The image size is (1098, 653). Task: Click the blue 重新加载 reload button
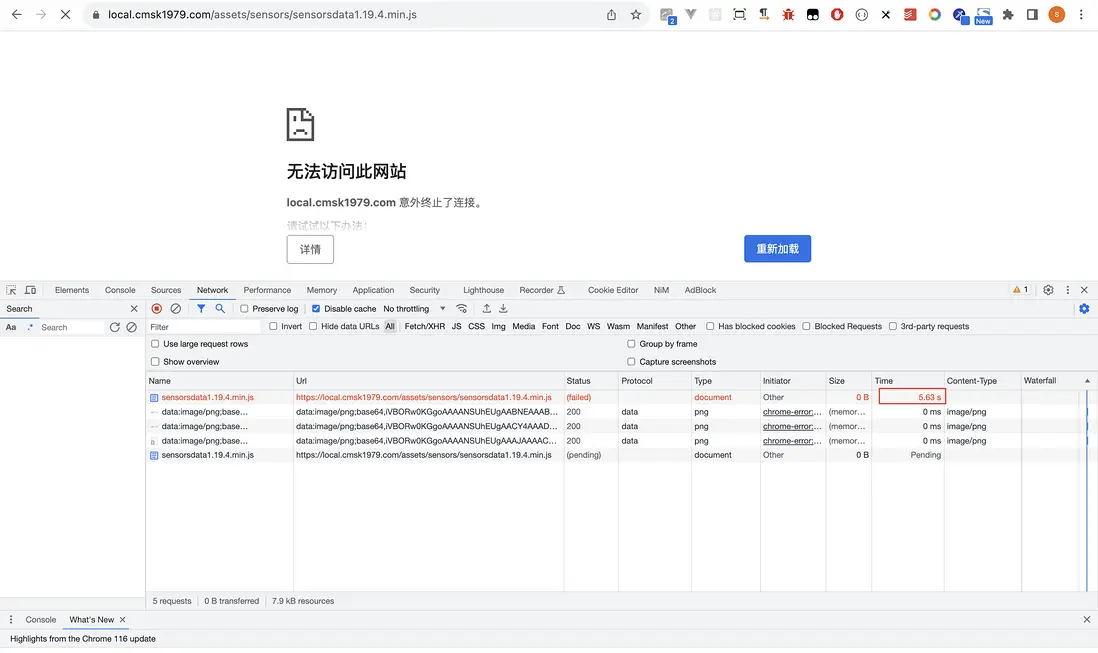(777, 249)
